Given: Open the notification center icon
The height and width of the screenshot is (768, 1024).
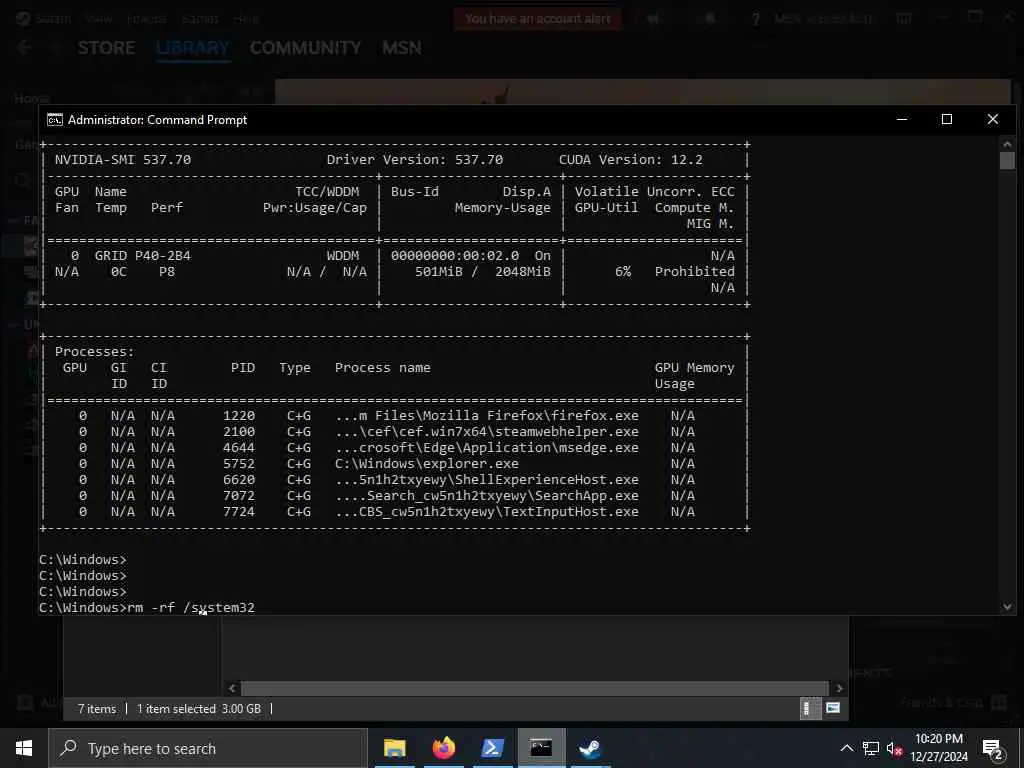Looking at the screenshot, I should [x=992, y=749].
